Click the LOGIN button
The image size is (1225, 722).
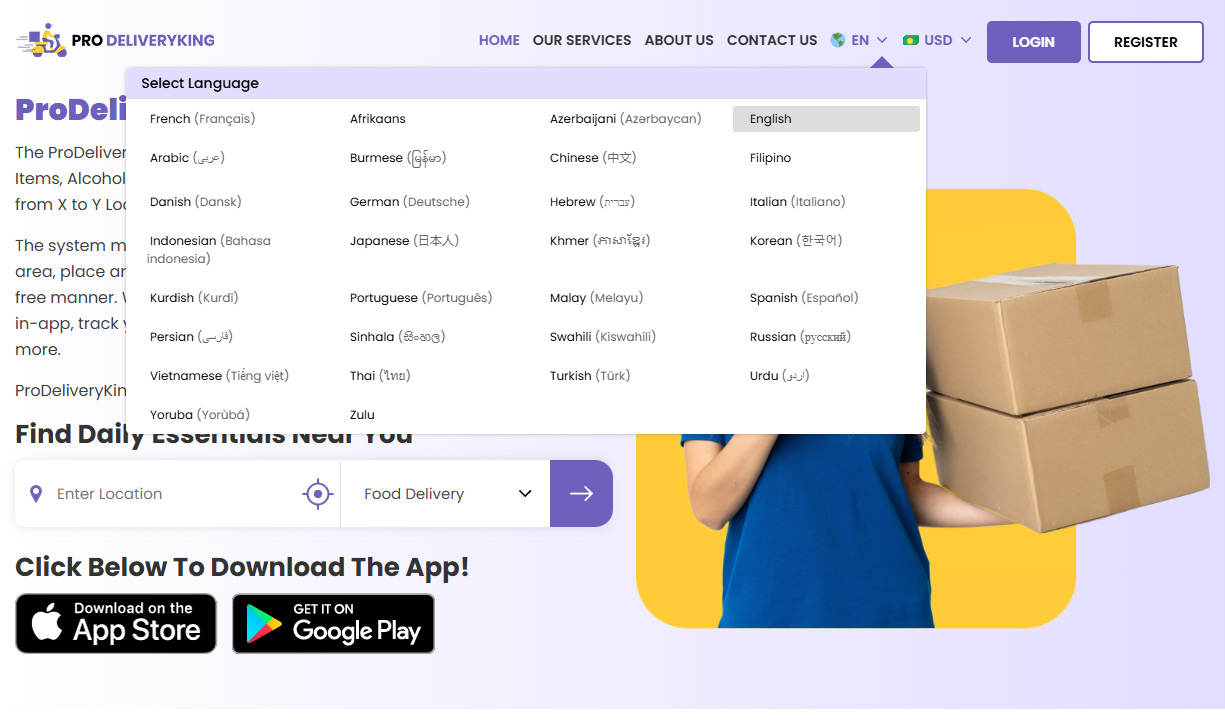(x=1033, y=42)
